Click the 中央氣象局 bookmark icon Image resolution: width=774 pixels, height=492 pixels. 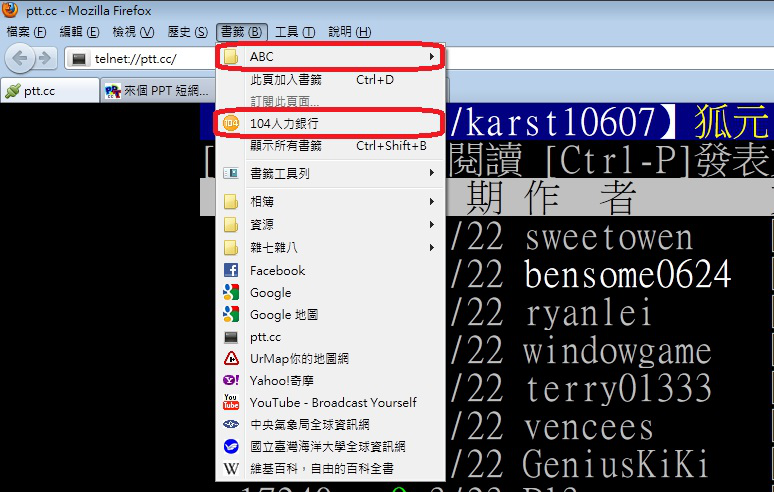tap(231, 424)
